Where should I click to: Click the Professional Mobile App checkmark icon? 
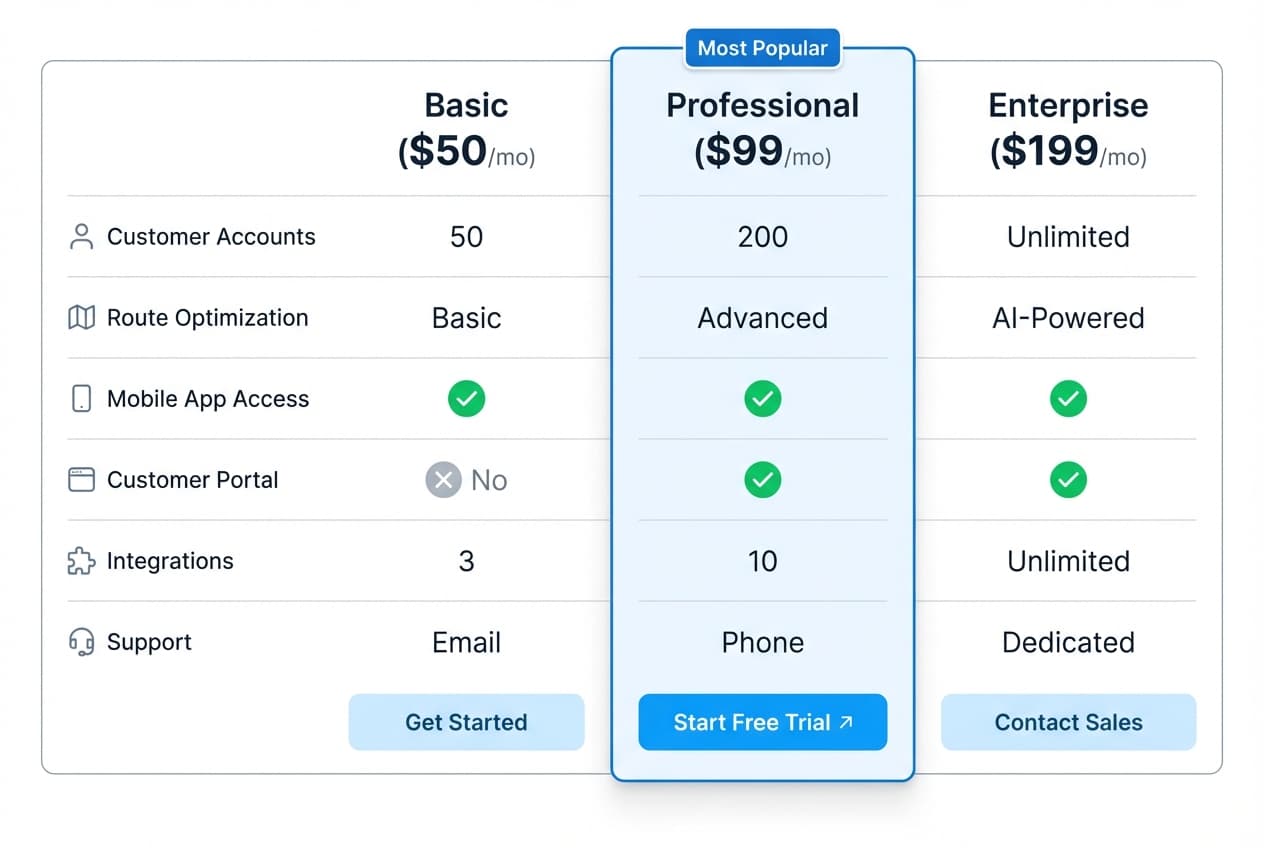tap(762, 399)
